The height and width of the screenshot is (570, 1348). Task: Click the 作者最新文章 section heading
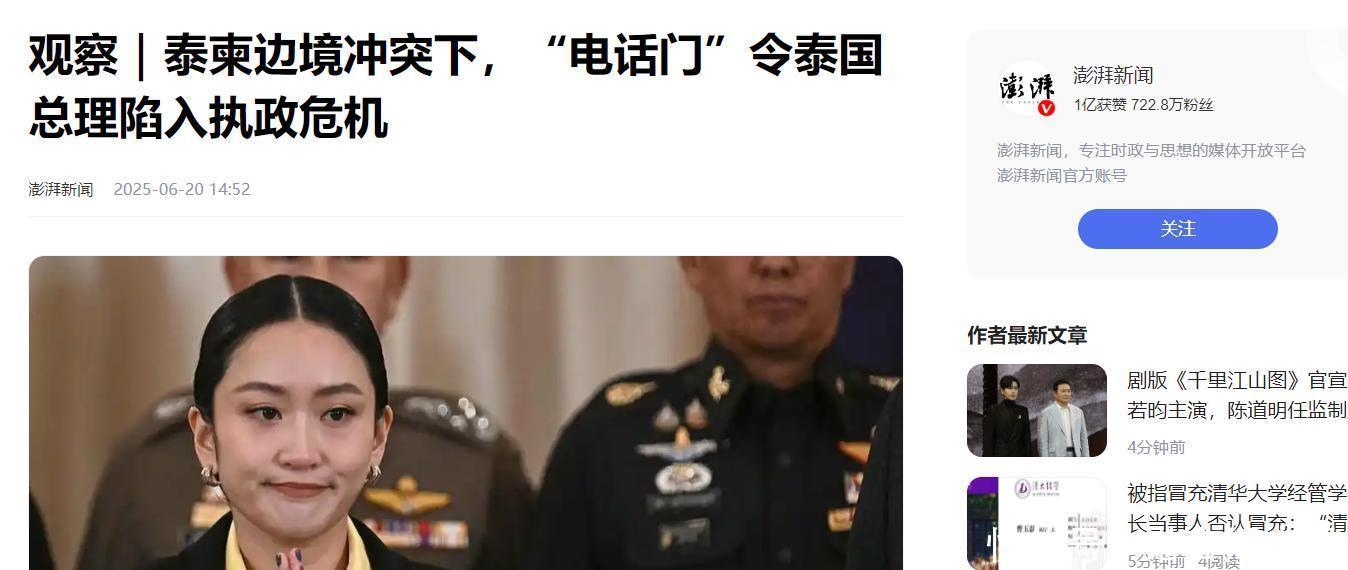(x=1027, y=335)
